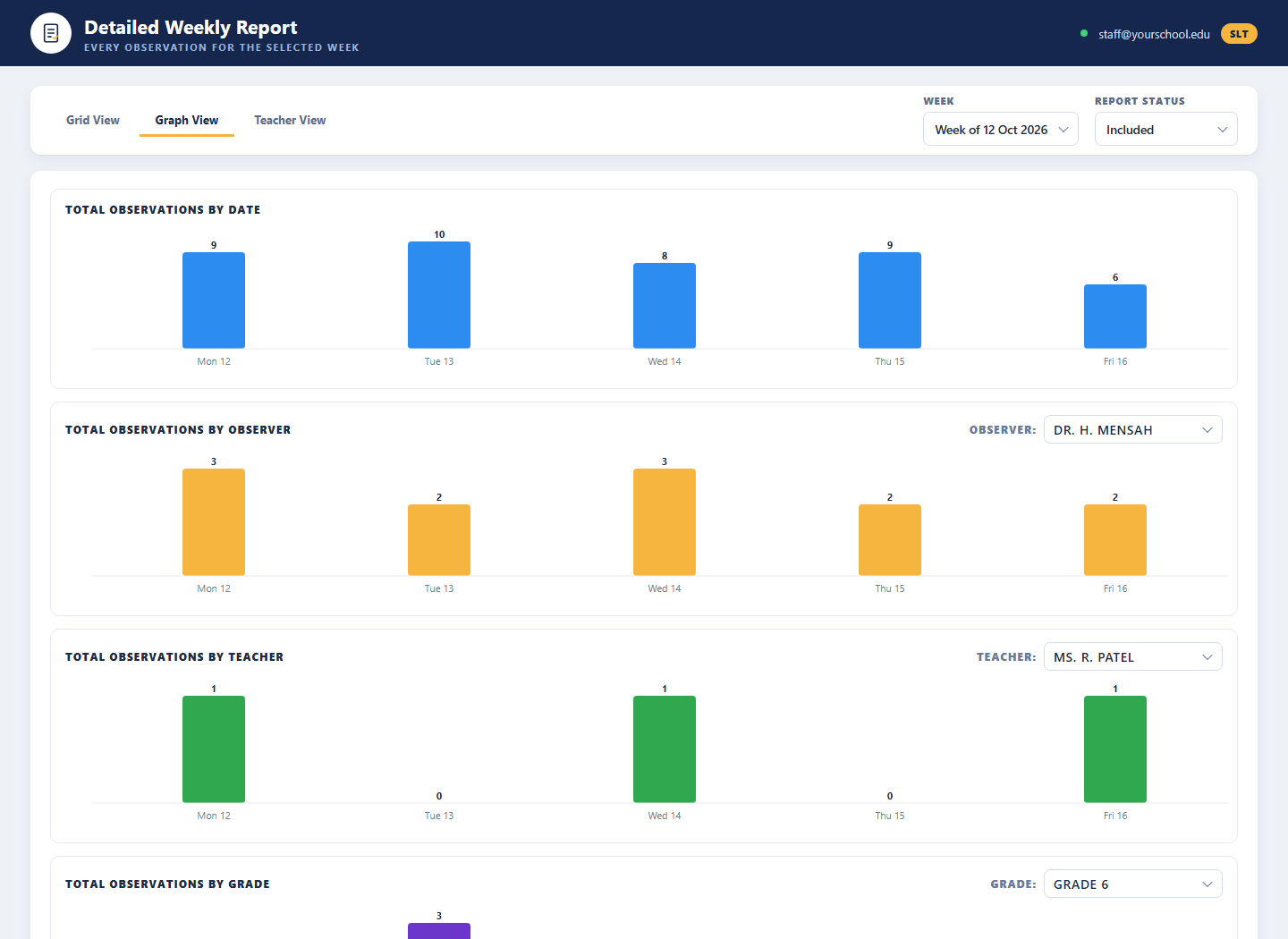This screenshot has width=1288, height=939.
Task: Click the "Total Observations by Observer" heading
Action: coord(178,430)
